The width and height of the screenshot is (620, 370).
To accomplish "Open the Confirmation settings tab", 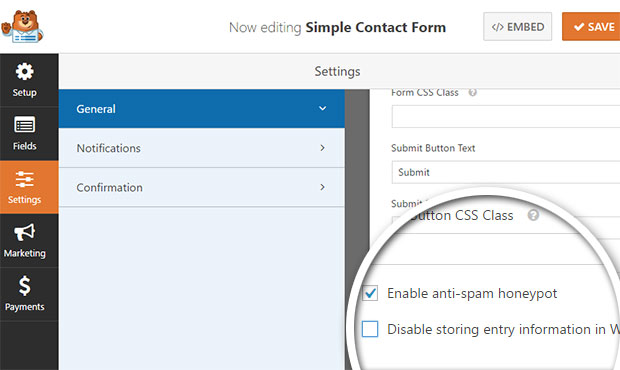I will tap(202, 187).
